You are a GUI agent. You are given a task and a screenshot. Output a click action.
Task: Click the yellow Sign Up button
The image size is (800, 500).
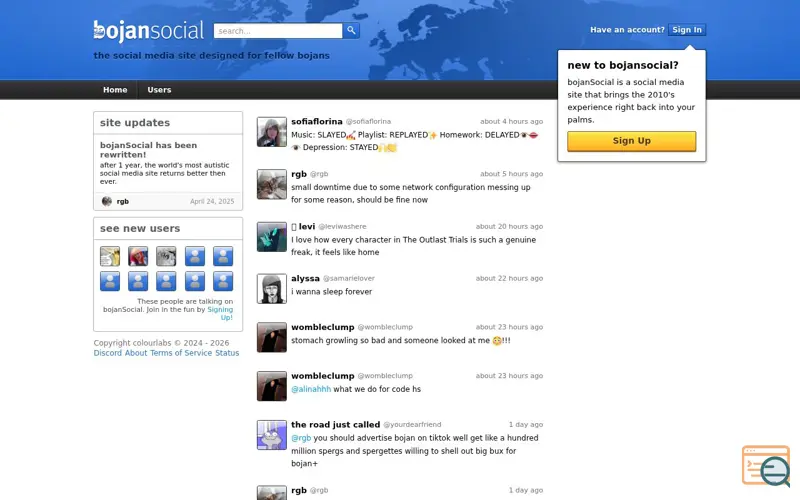pyautogui.click(x=631, y=141)
